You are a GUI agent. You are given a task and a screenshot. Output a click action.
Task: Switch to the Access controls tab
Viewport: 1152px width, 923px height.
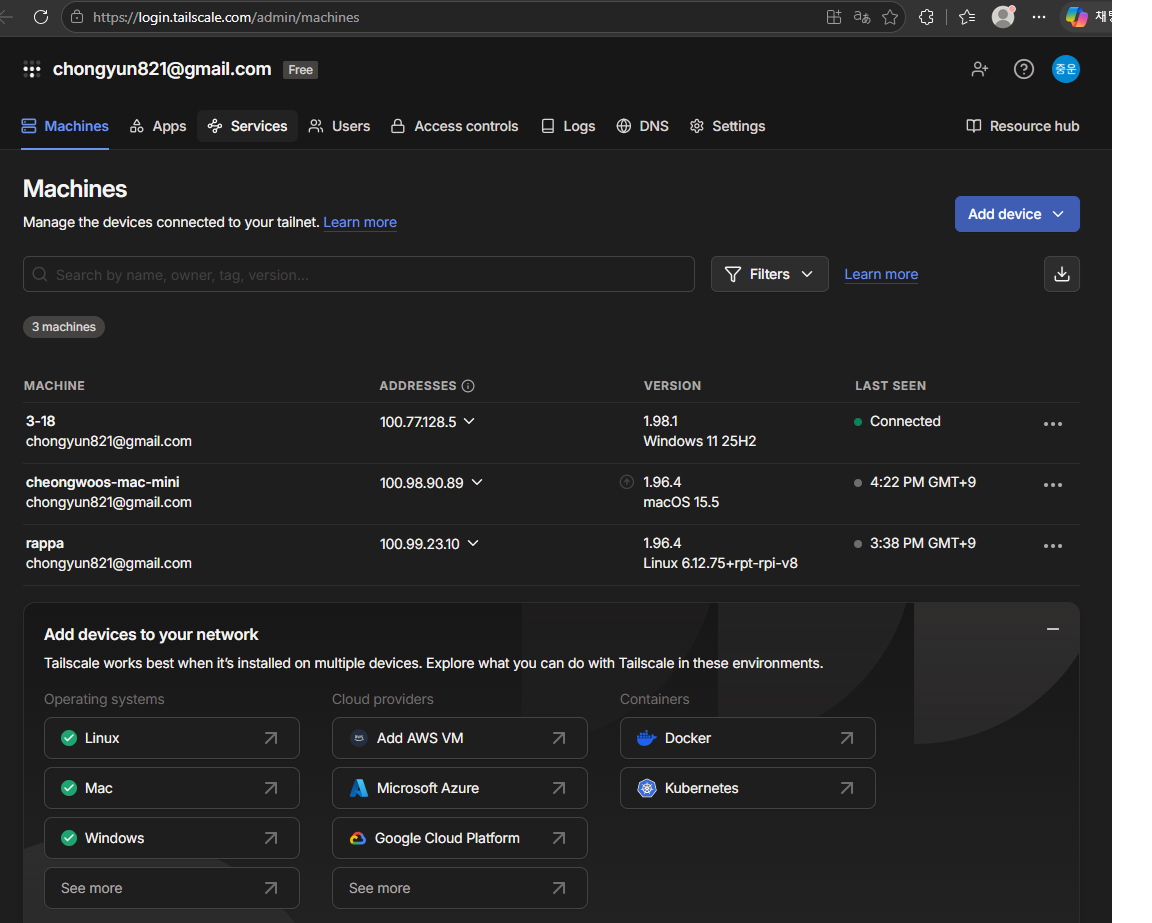(x=455, y=126)
